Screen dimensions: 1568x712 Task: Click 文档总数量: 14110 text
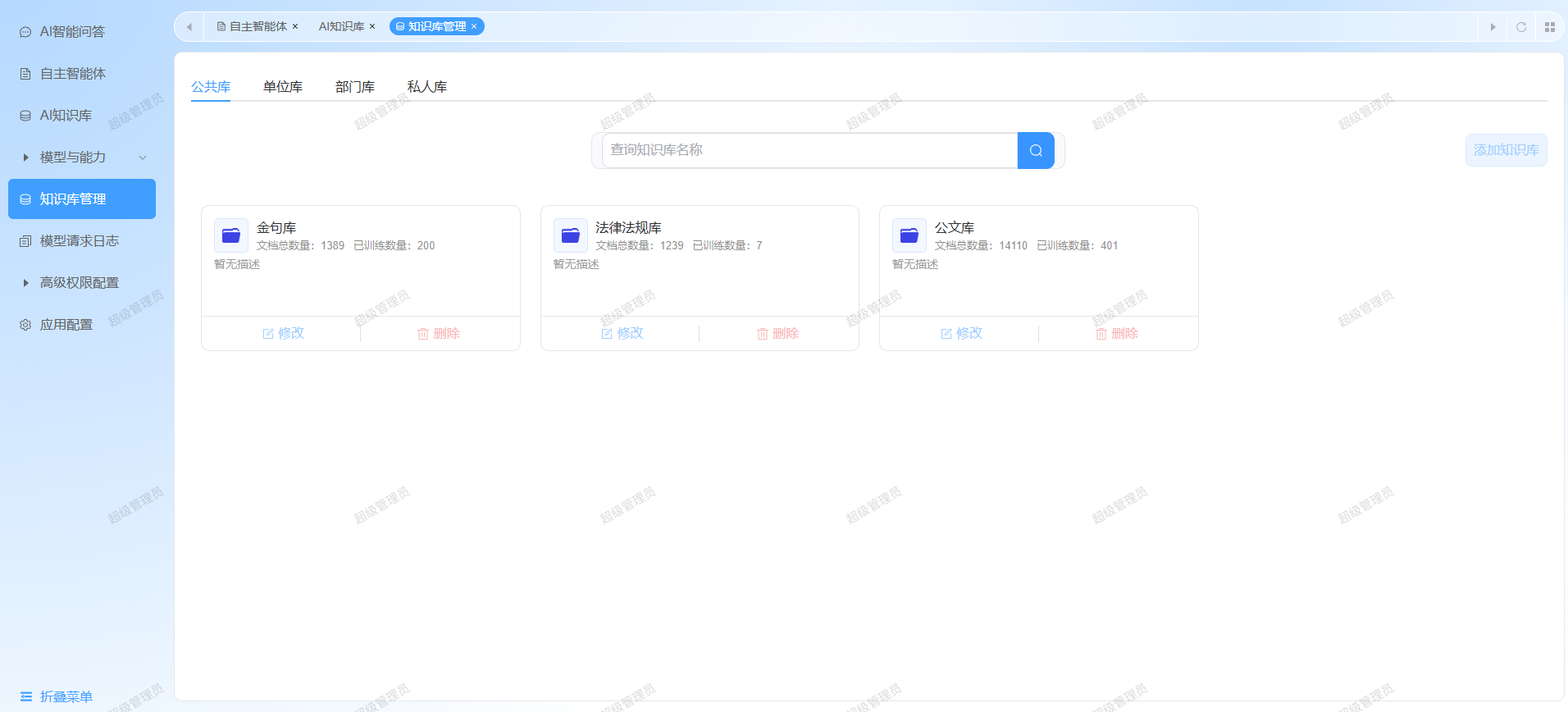pos(981,245)
